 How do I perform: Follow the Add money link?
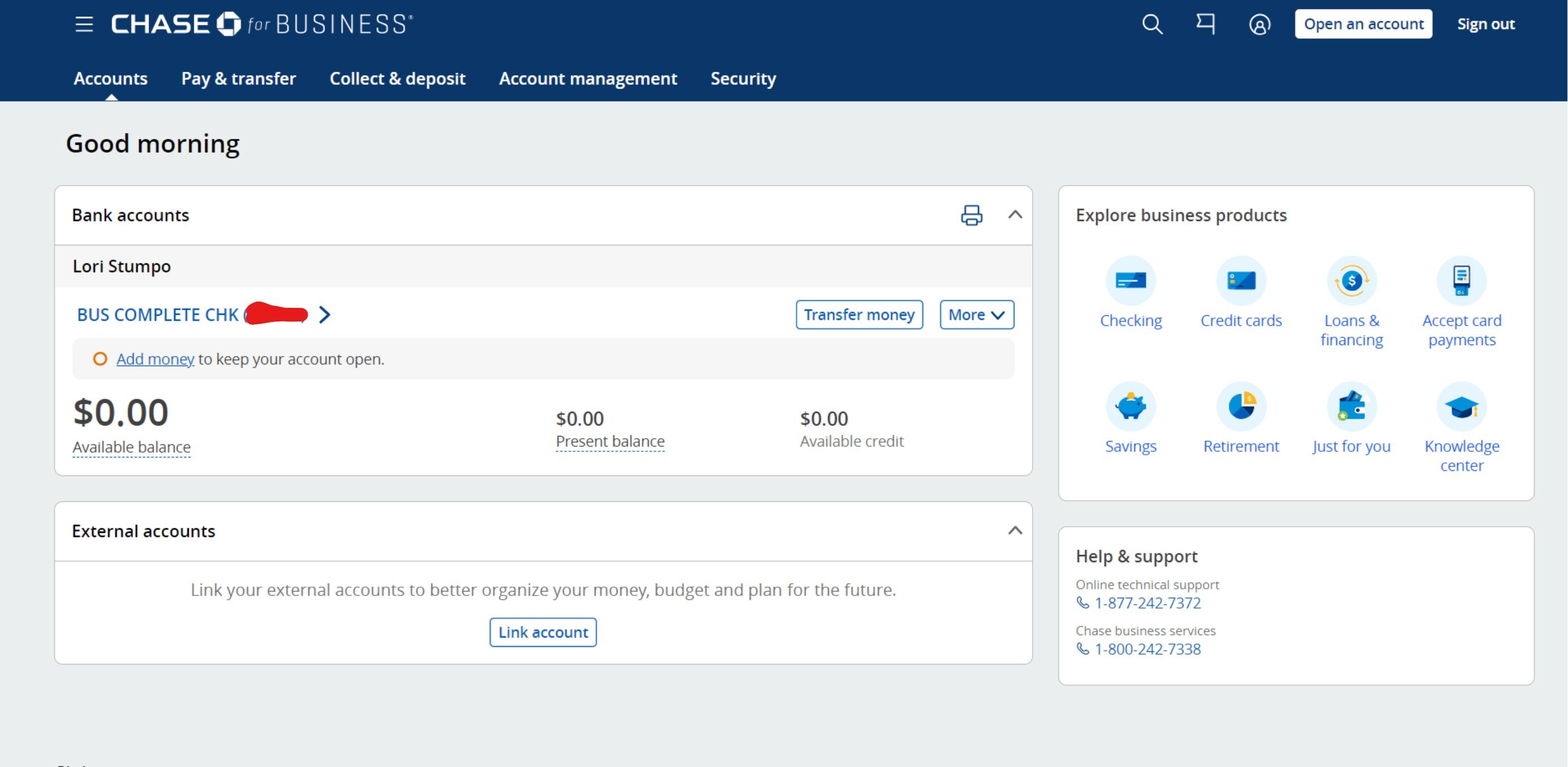(155, 359)
